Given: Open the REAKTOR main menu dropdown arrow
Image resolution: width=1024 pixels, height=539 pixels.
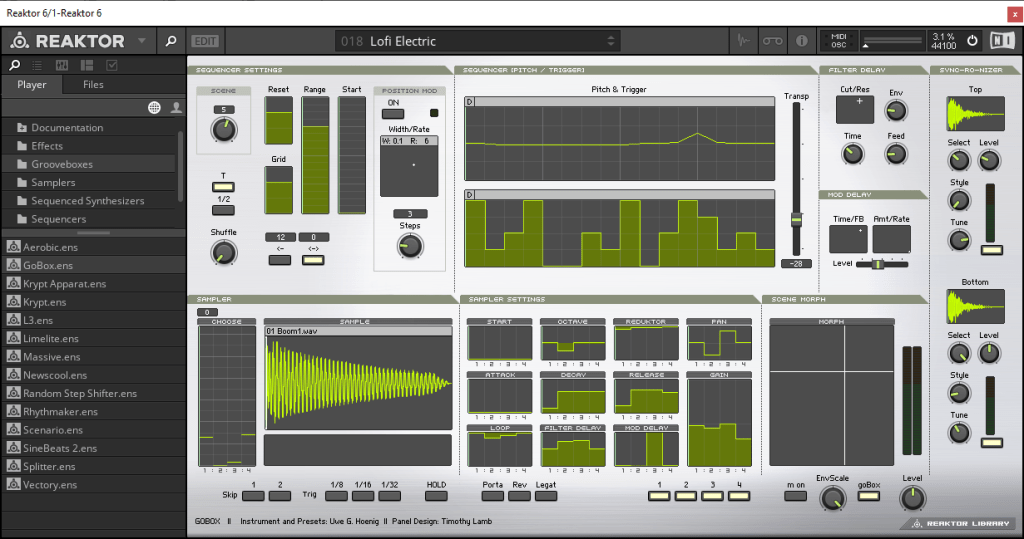Looking at the screenshot, I should click(141, 41).
